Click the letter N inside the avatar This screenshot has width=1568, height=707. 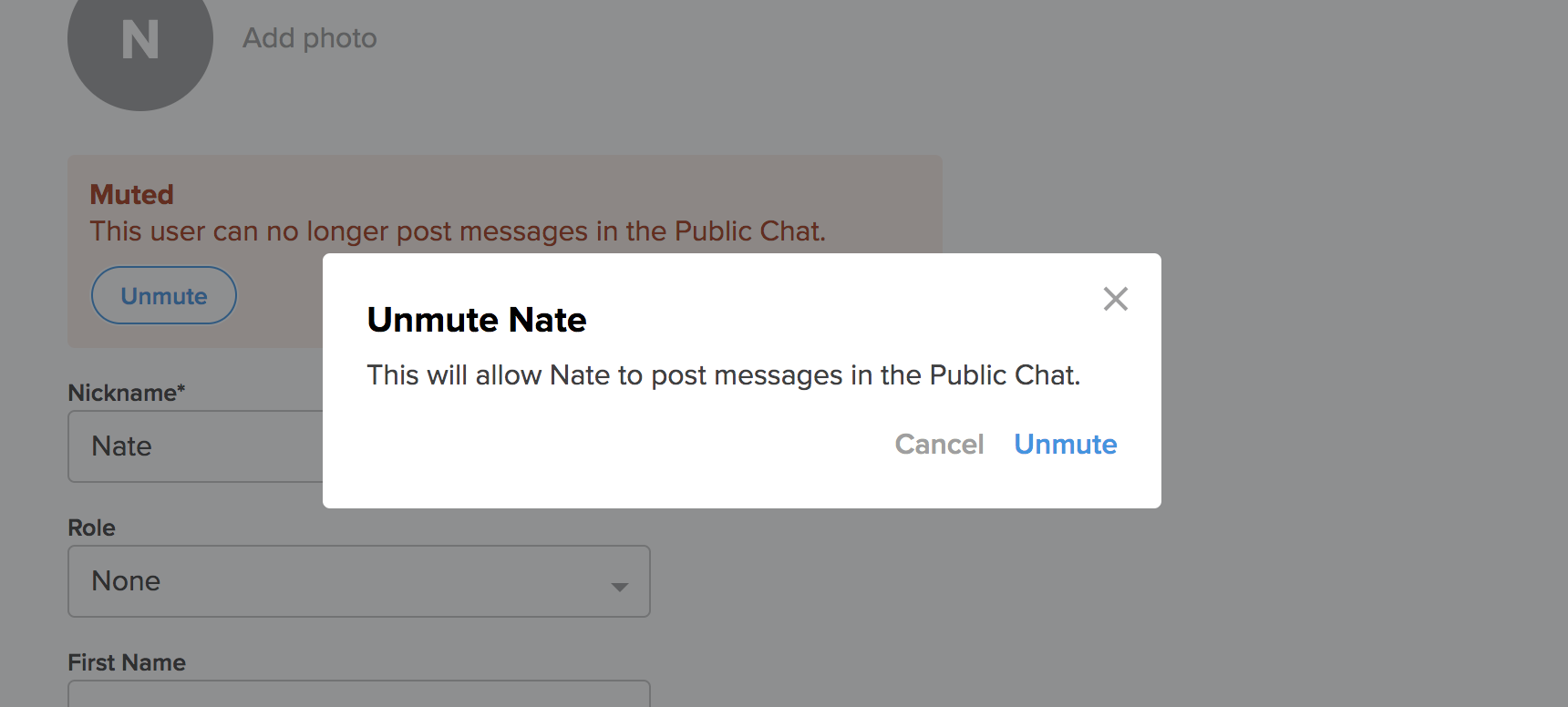pos(140,40)
